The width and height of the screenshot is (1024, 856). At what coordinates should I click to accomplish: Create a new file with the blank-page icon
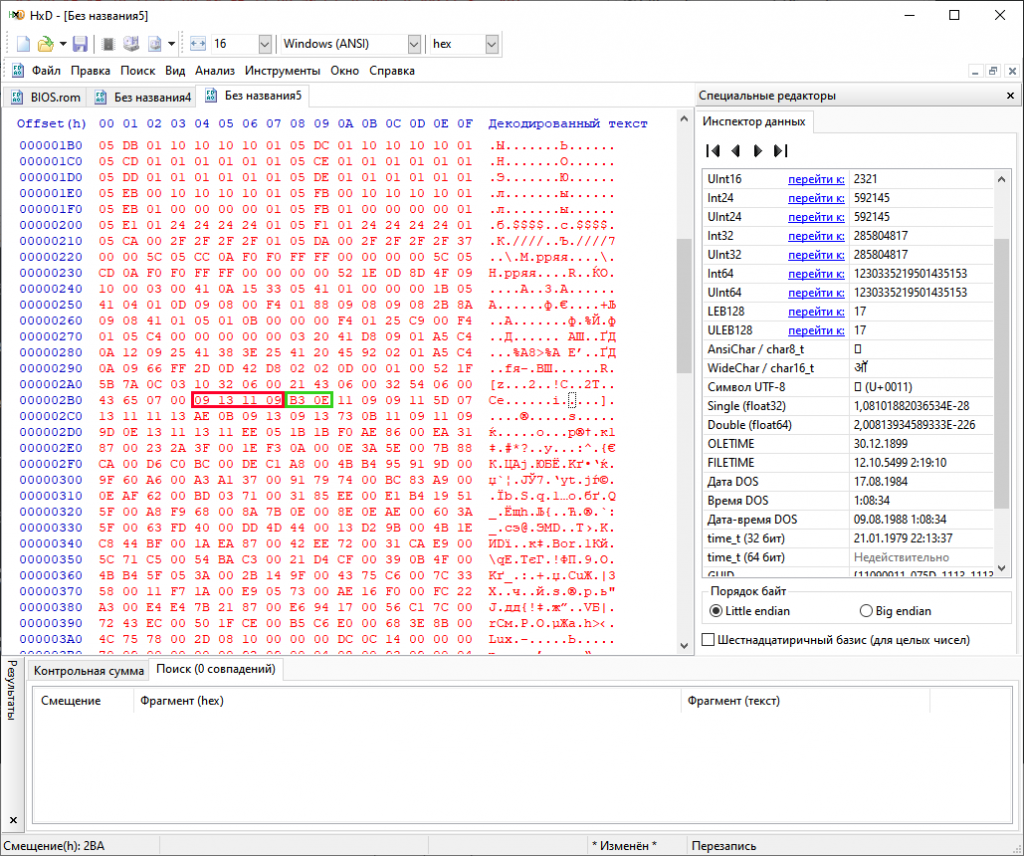(x=24, y=44)
